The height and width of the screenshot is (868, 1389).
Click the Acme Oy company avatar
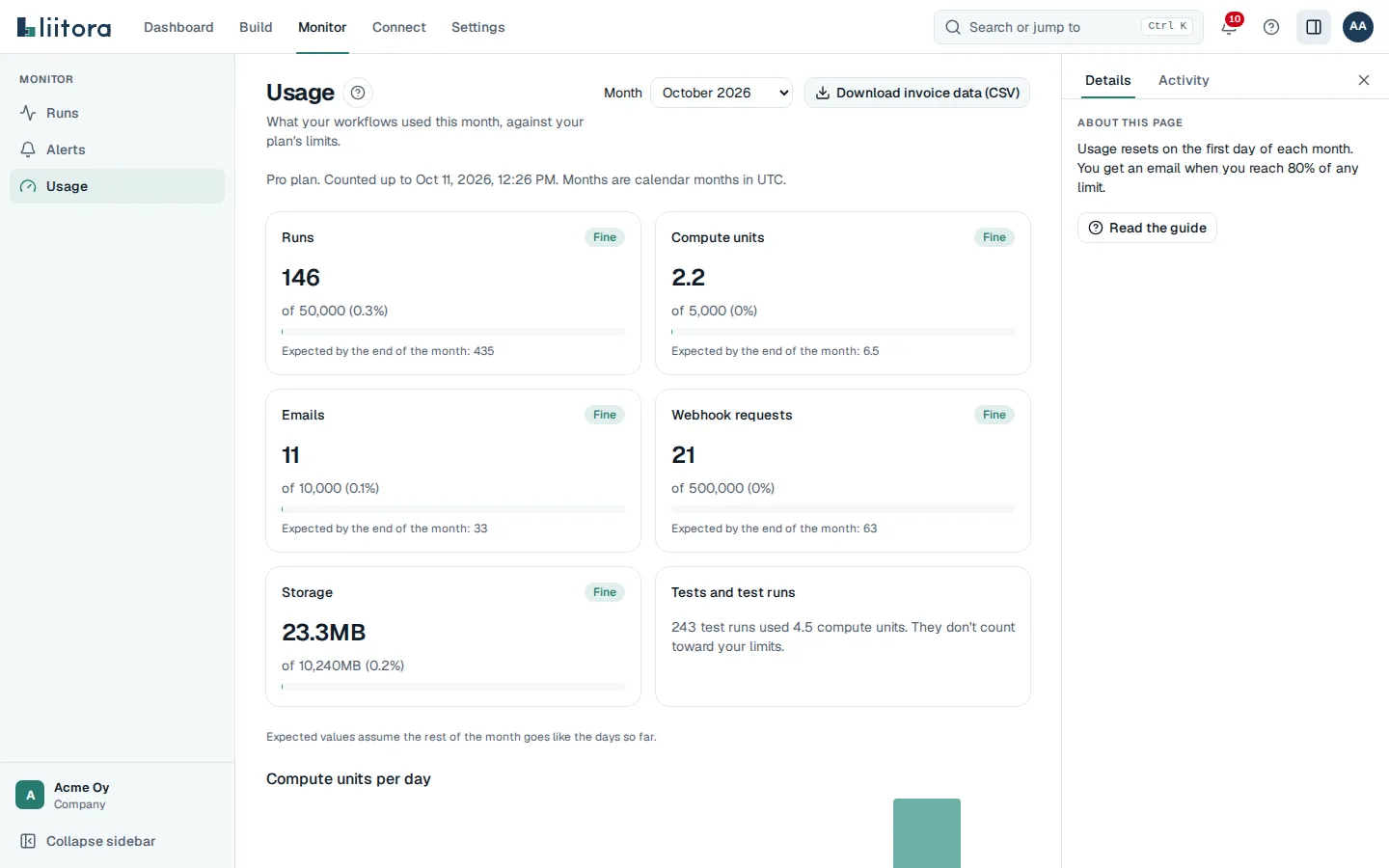30,795
